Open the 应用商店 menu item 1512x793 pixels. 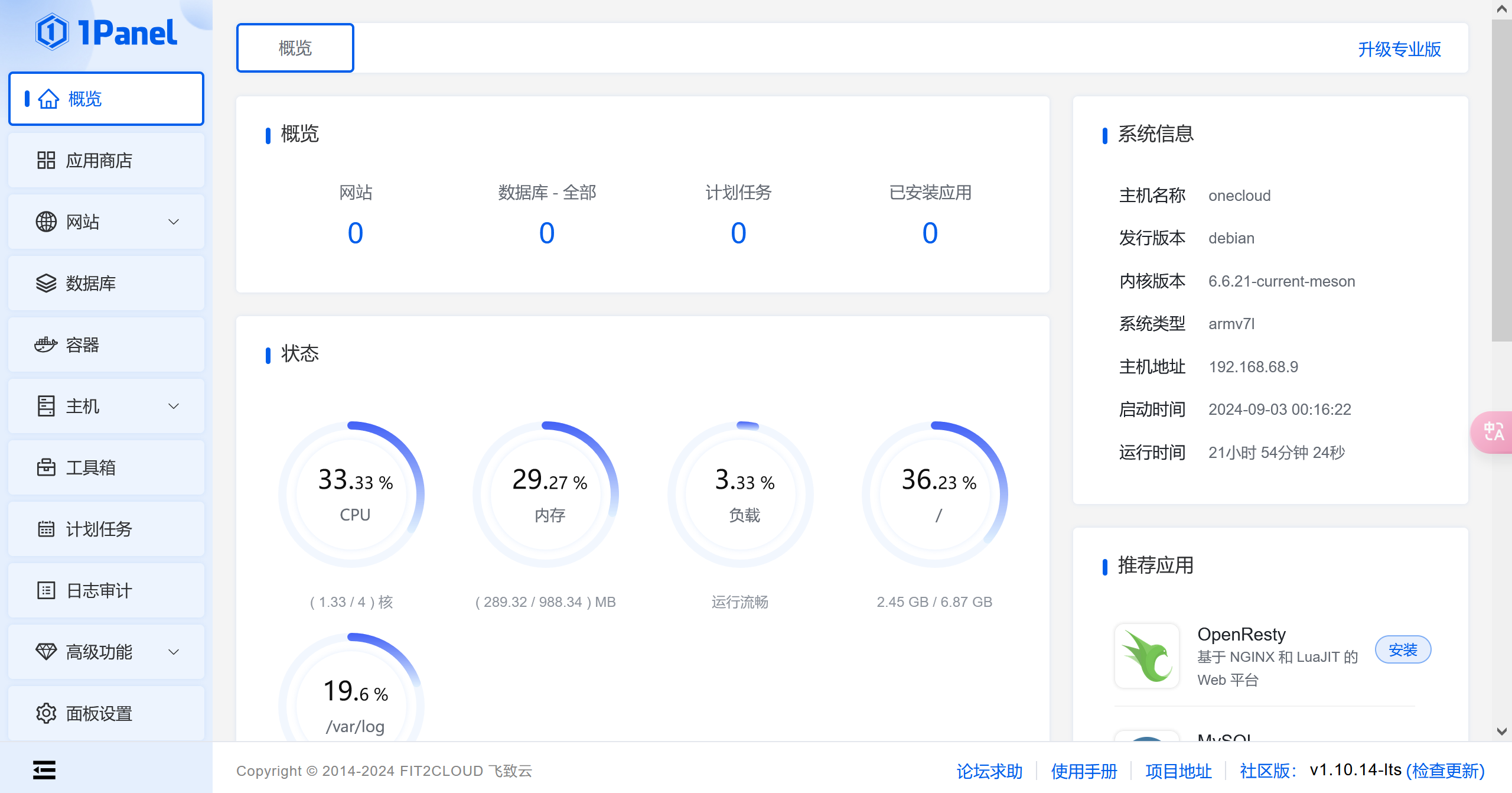pyautogui.click(x=106, y=160)
